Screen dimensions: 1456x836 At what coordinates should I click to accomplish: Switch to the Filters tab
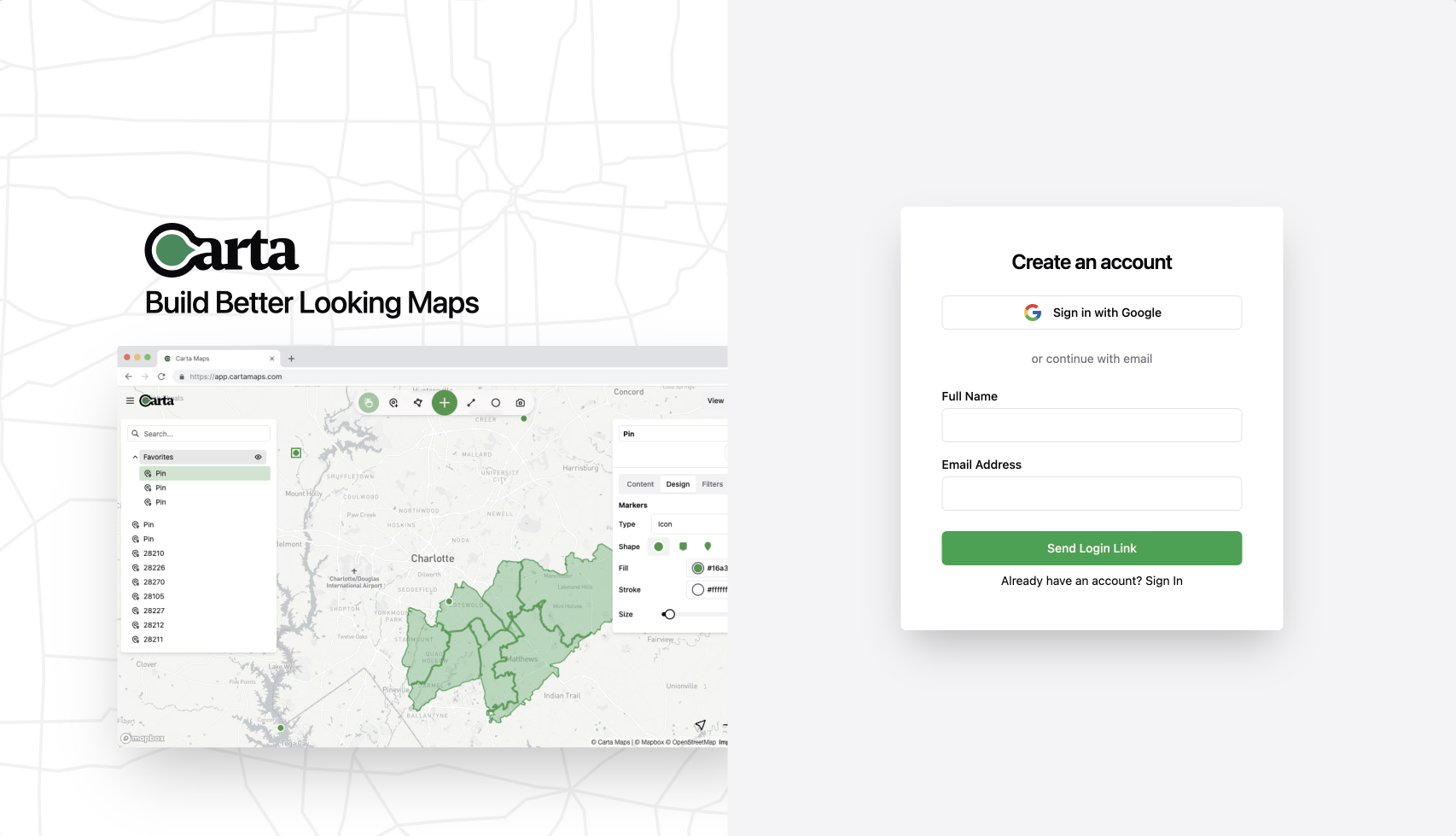712,484
